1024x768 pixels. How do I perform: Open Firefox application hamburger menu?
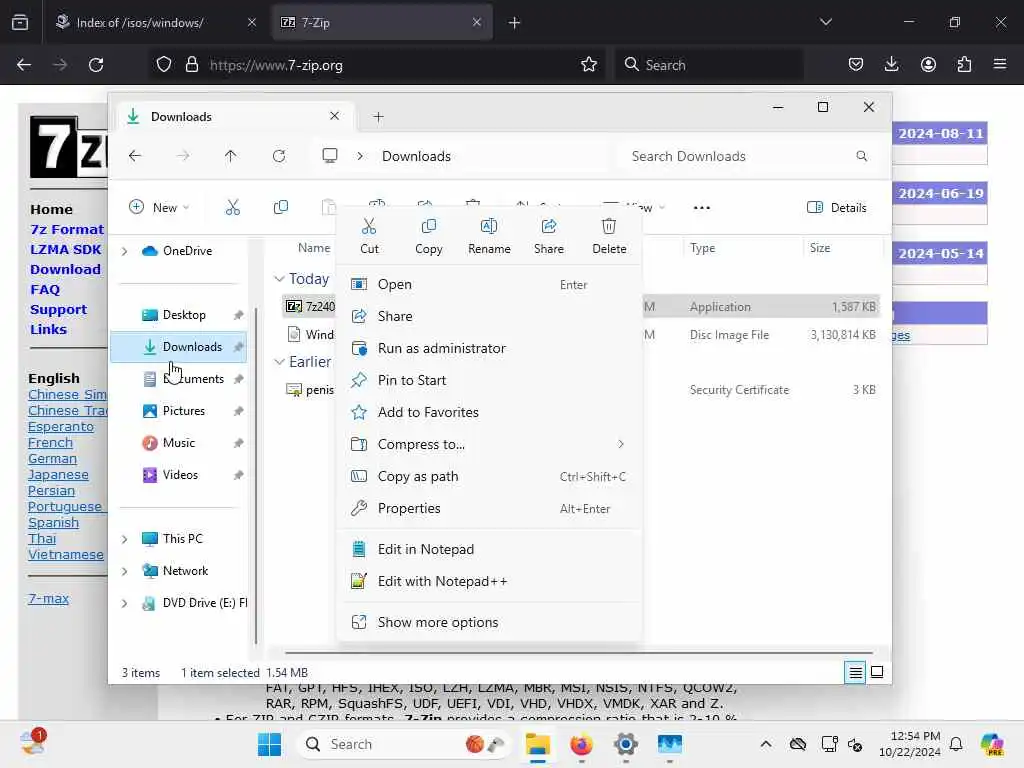click(x=1000, y=65)
